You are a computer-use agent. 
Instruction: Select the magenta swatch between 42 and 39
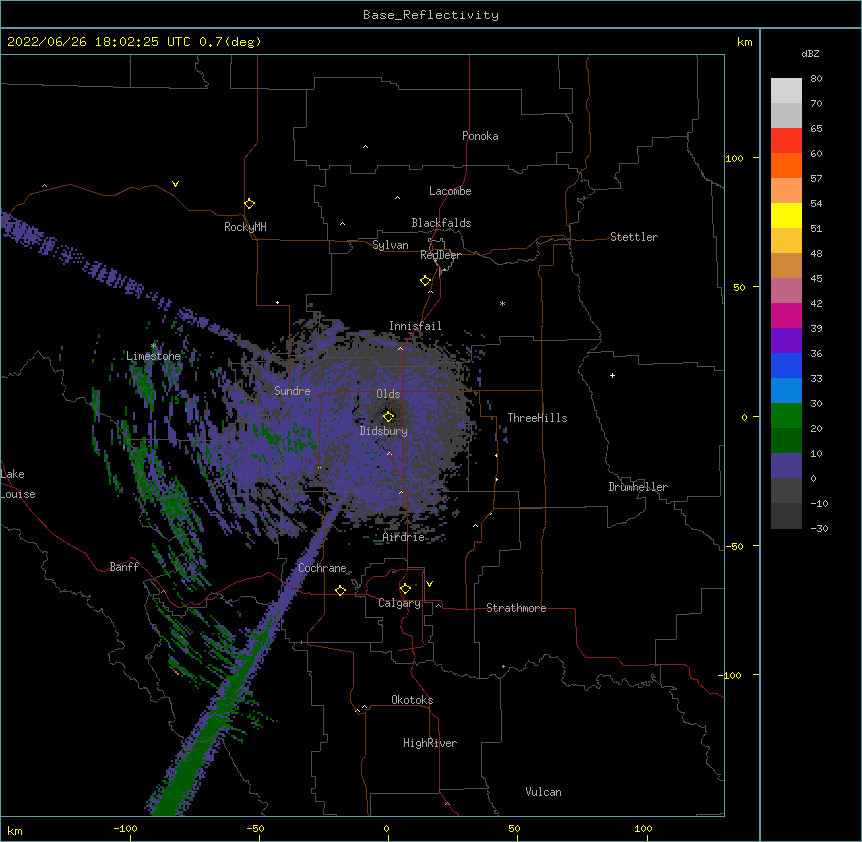coord(786,315)
